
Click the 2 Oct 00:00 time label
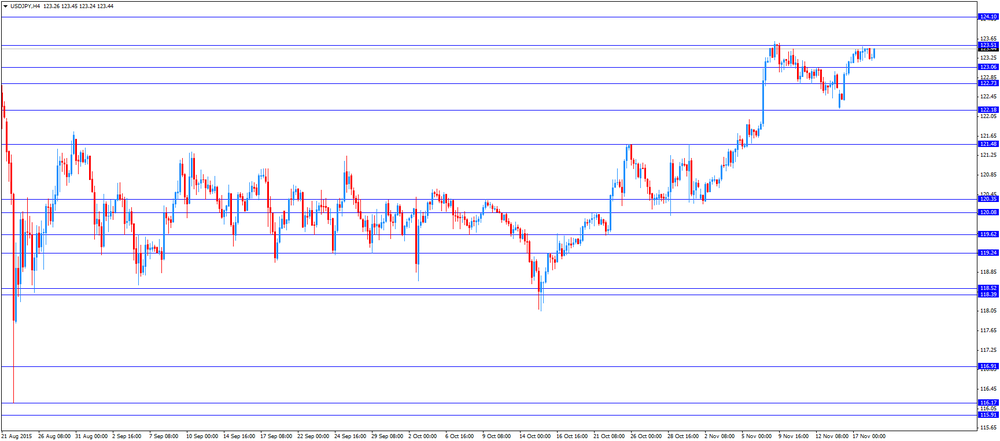pos(423,437)
